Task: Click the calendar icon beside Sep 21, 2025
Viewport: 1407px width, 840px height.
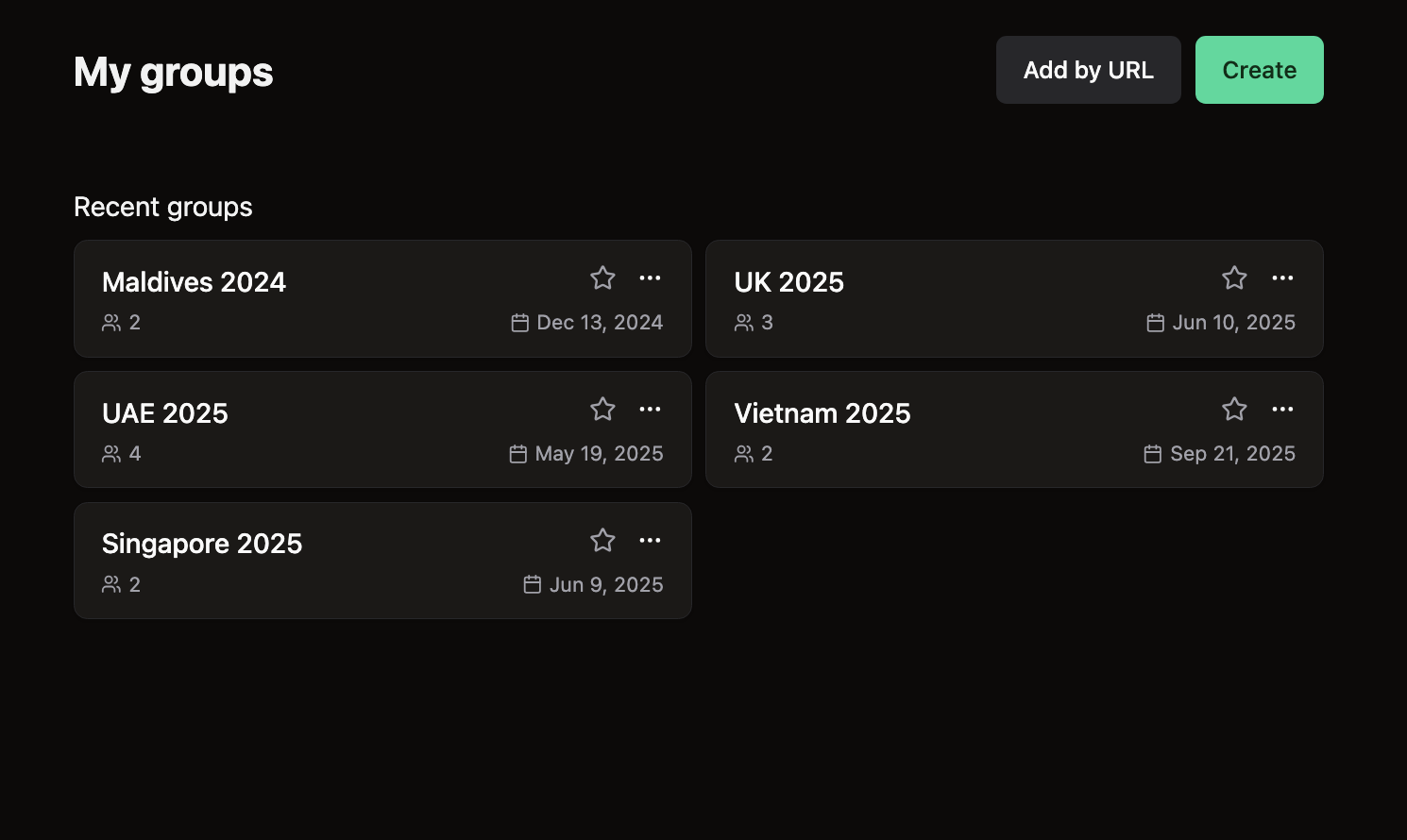Action: pyautogui.click(x=1152, y=454)
